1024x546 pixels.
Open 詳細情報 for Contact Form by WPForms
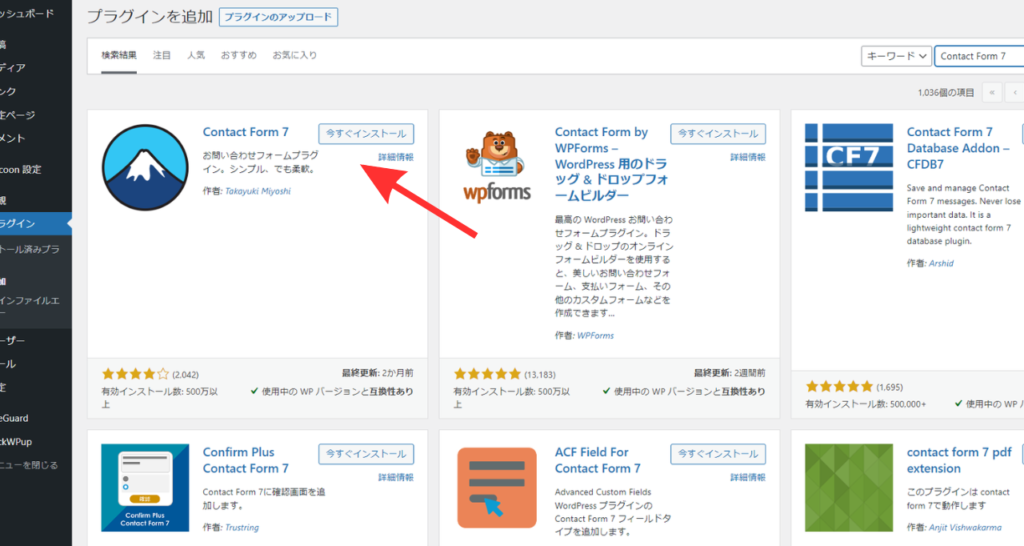pyautogui.click(x=748, y=157)
